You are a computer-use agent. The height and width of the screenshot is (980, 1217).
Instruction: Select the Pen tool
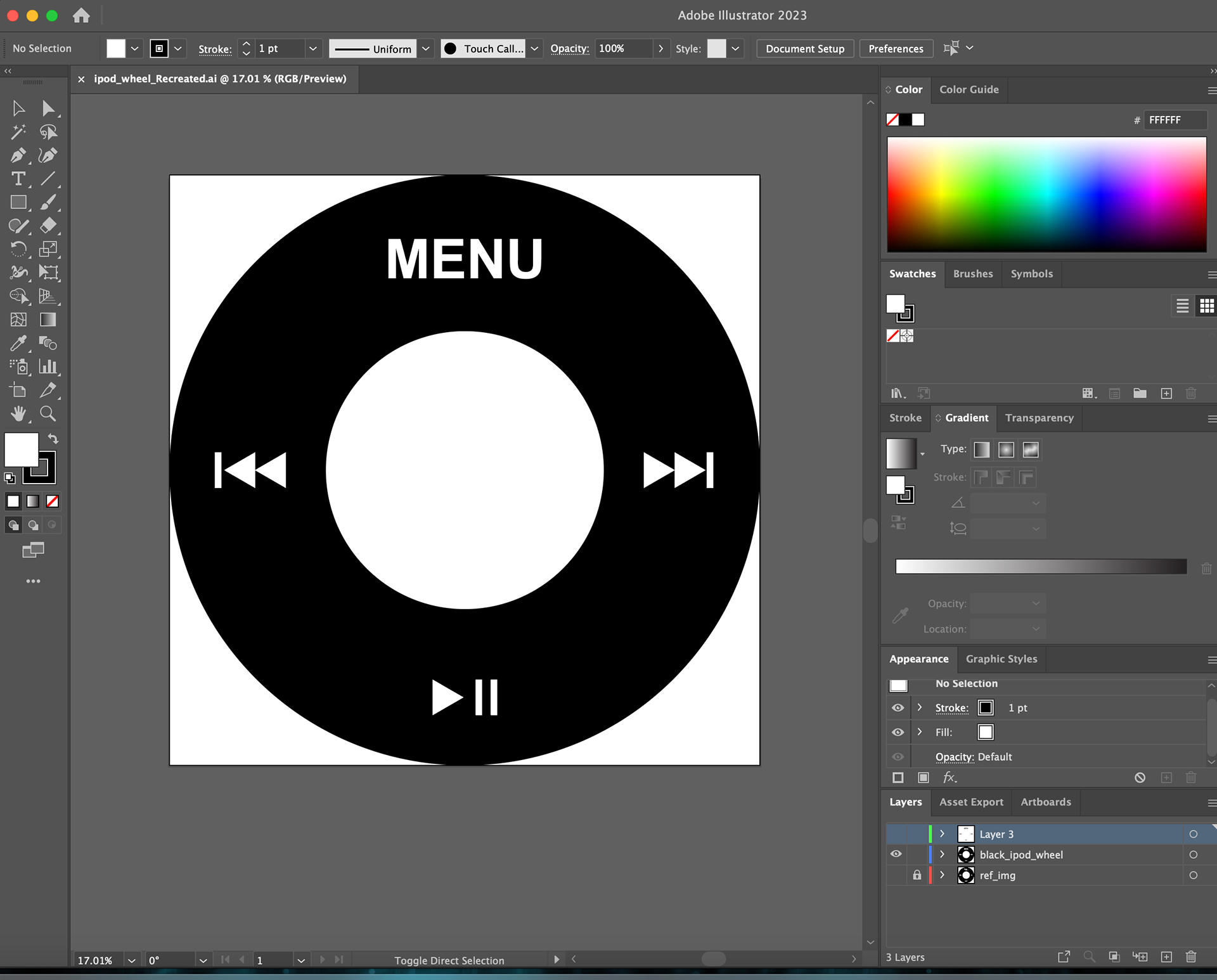click(x=18, y=155)
